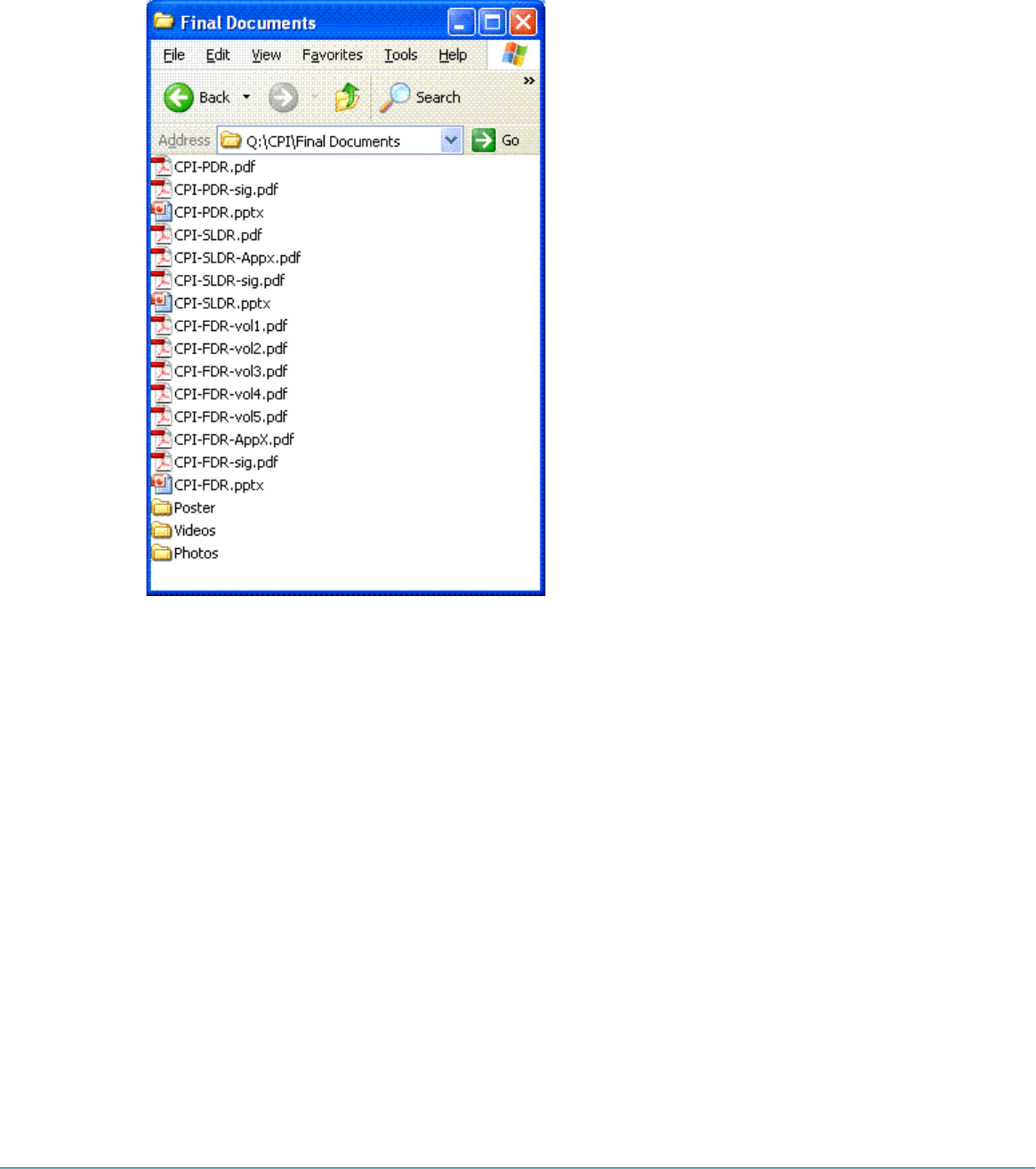Click the file name CPI-SLDR-Appx.pdf
1036x1169 pixels.
[x=237, y=258]
